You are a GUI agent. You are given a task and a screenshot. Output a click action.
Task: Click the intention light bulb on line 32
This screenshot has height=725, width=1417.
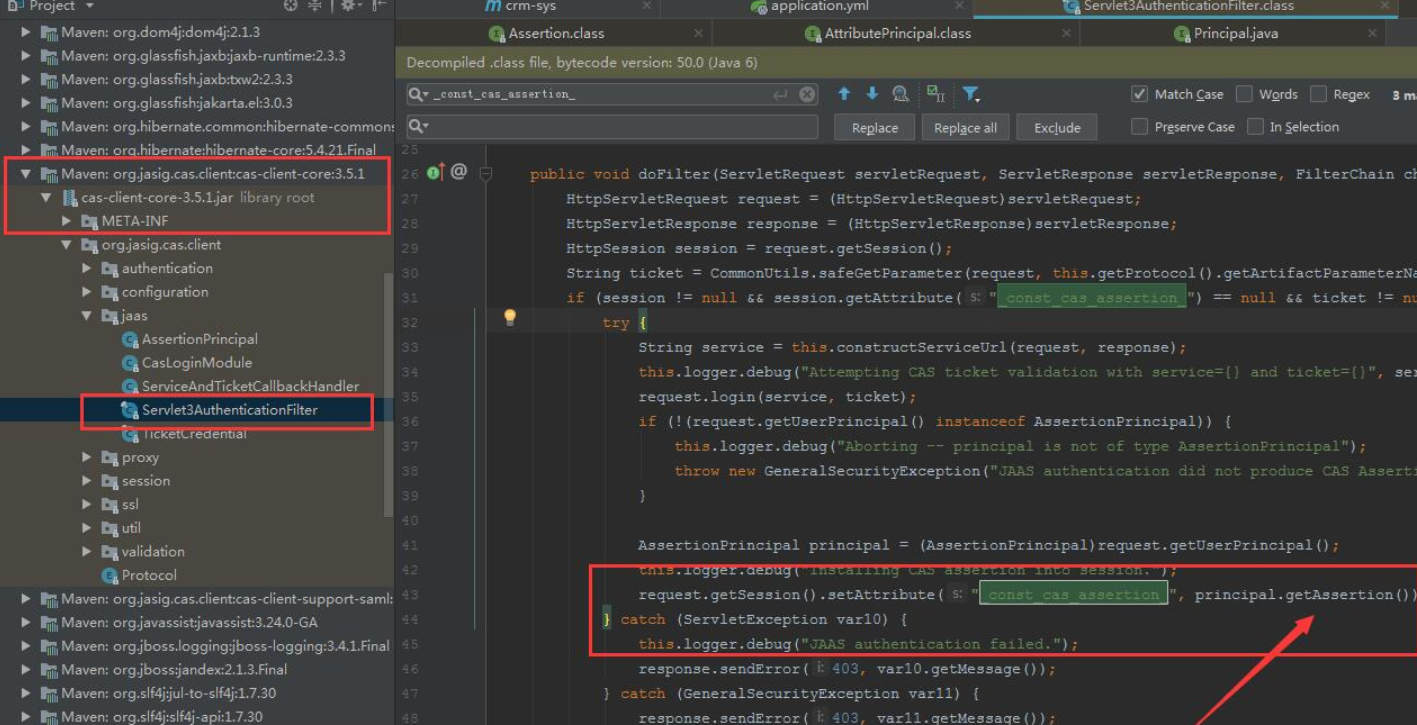pos(510,318)
